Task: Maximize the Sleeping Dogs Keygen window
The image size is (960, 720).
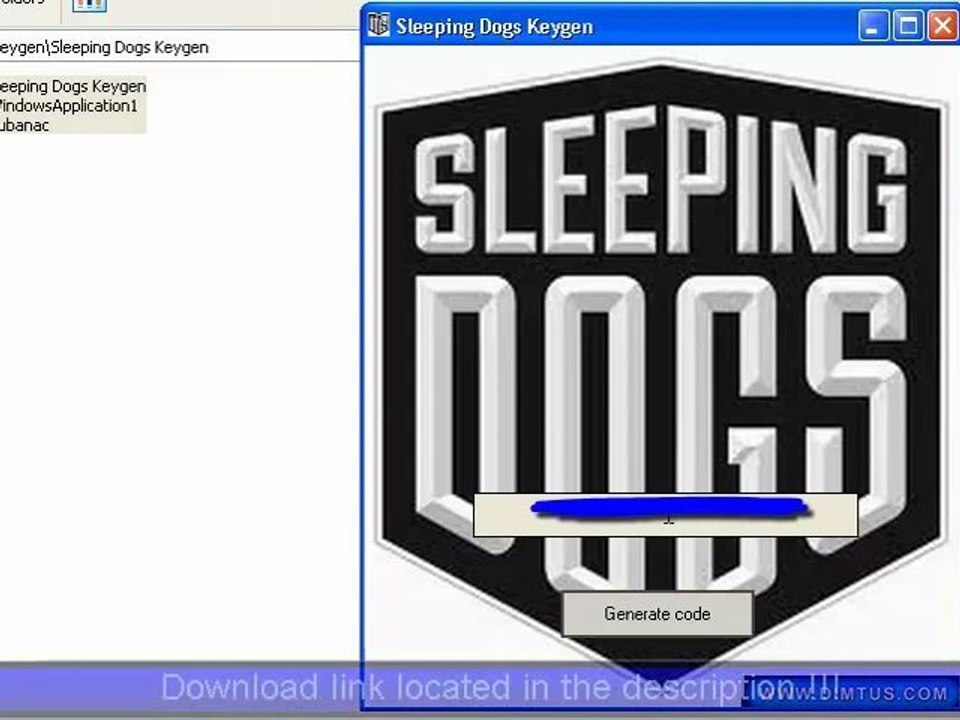Action: 909,26
